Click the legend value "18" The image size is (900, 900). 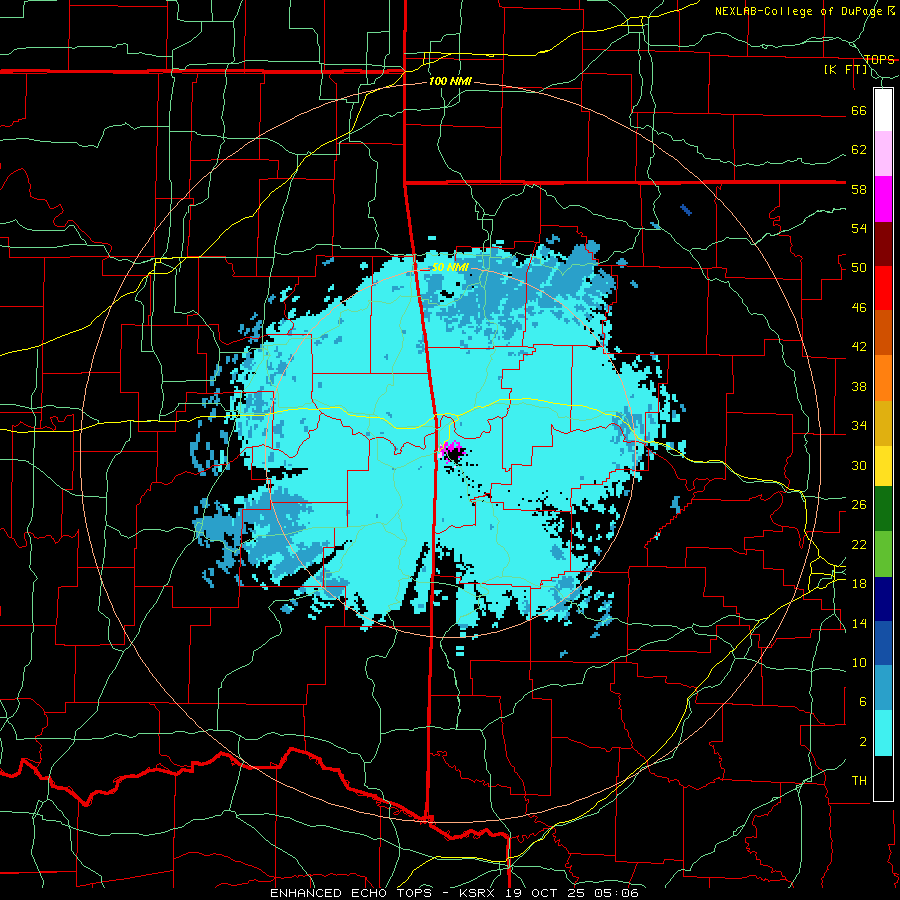(859, 584)
